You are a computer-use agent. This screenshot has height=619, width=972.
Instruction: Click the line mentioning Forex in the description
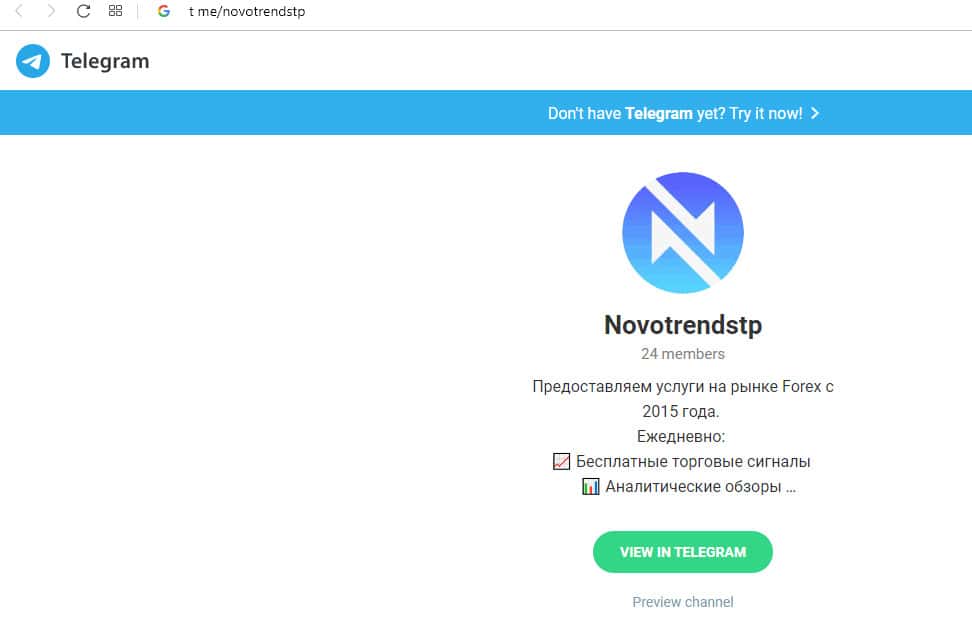pos(683,387)
